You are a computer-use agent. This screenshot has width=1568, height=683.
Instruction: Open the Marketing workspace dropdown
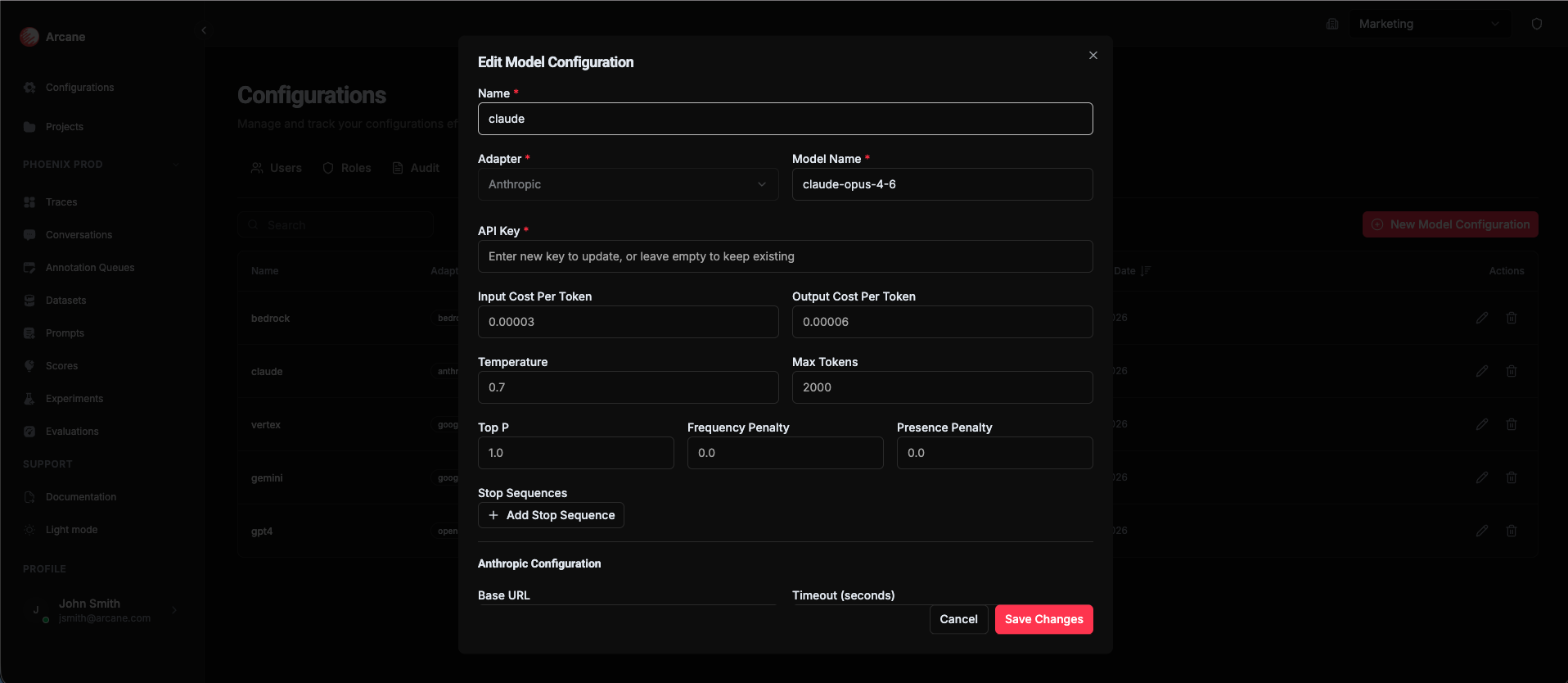pos(1428,24)
